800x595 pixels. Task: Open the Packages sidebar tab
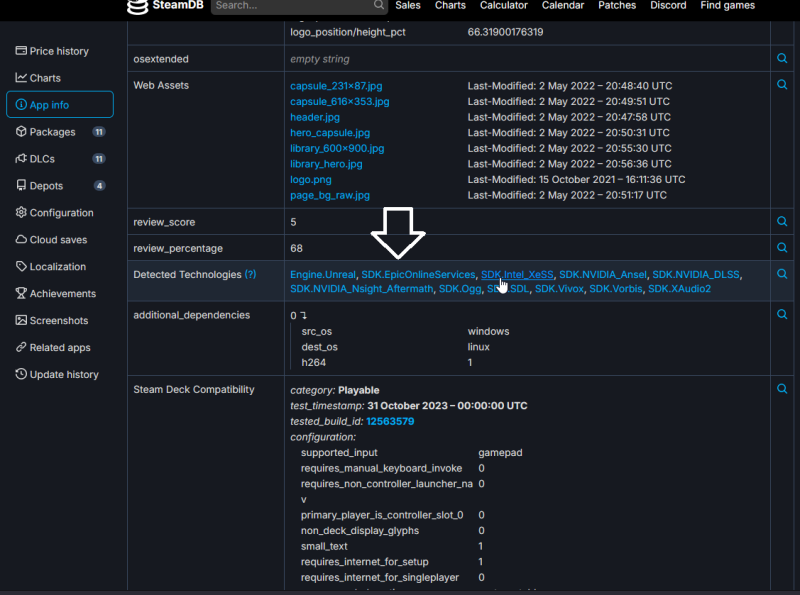pos(60,132)
